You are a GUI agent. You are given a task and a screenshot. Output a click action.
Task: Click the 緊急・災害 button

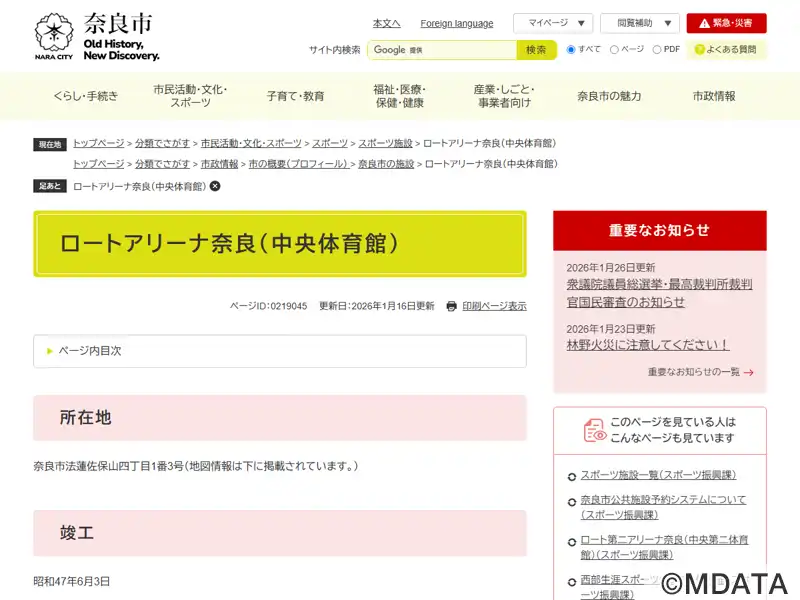click(727, 23)
